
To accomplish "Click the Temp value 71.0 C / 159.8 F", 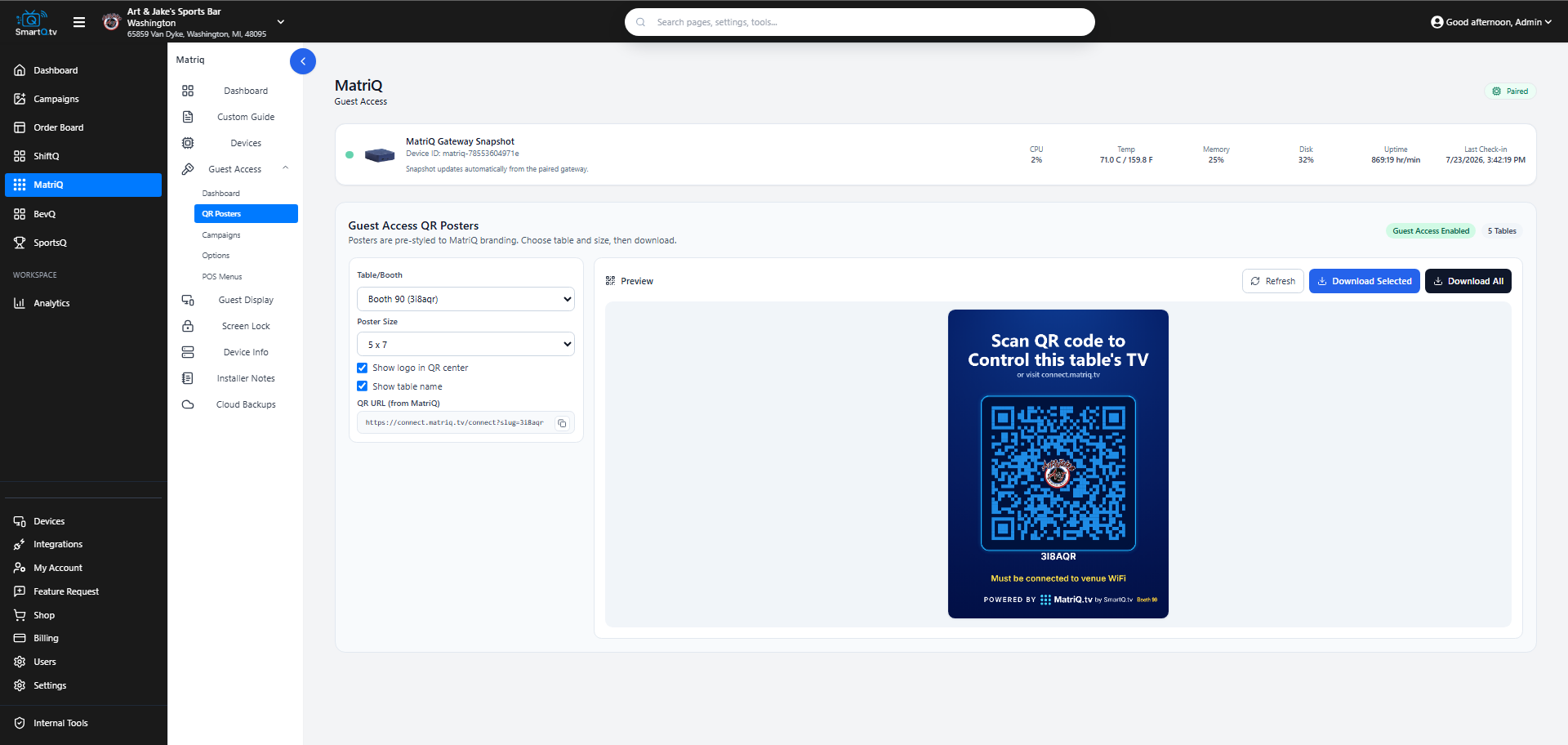I will coord(1126,160).
